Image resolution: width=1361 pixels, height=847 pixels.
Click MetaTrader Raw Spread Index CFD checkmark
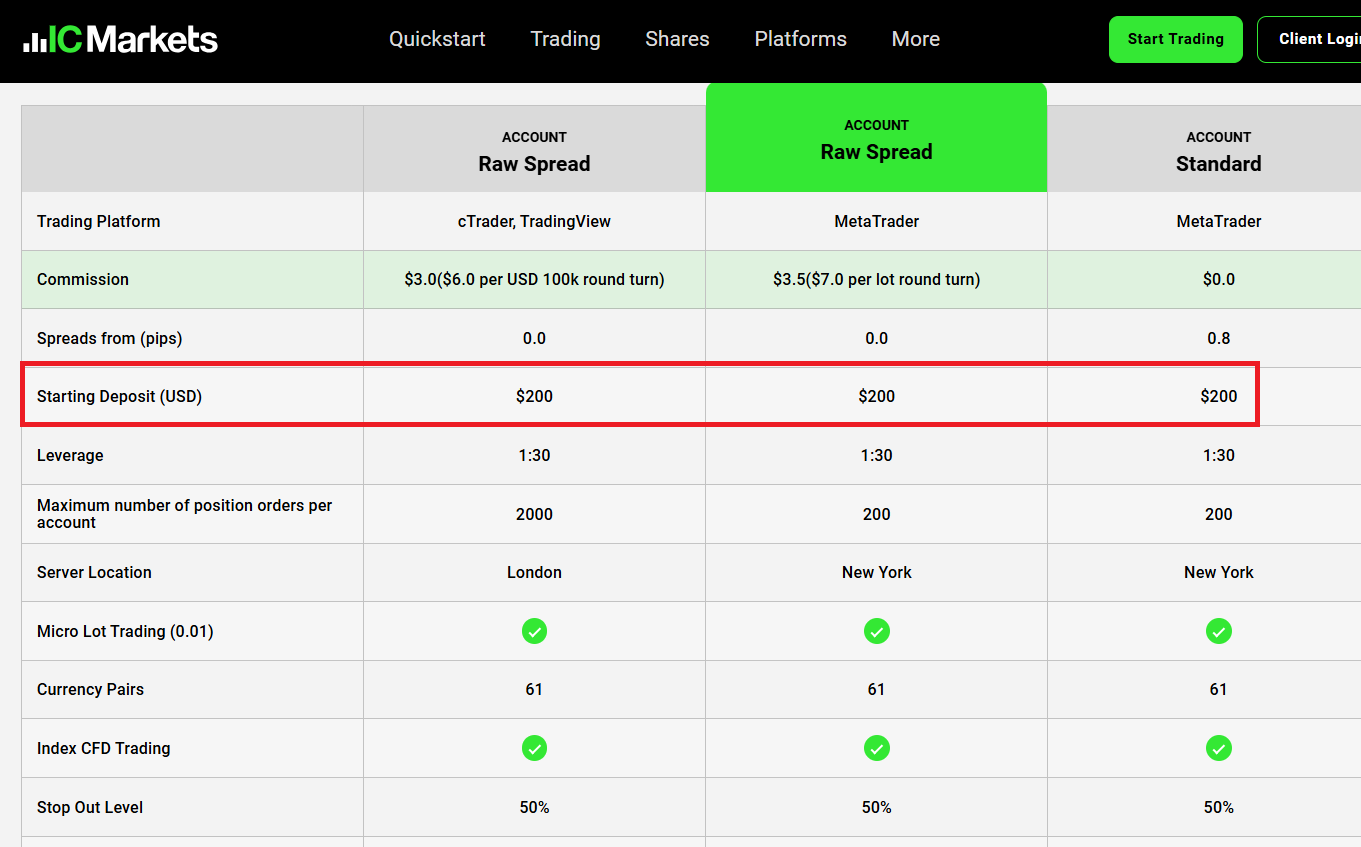[876, 748]
